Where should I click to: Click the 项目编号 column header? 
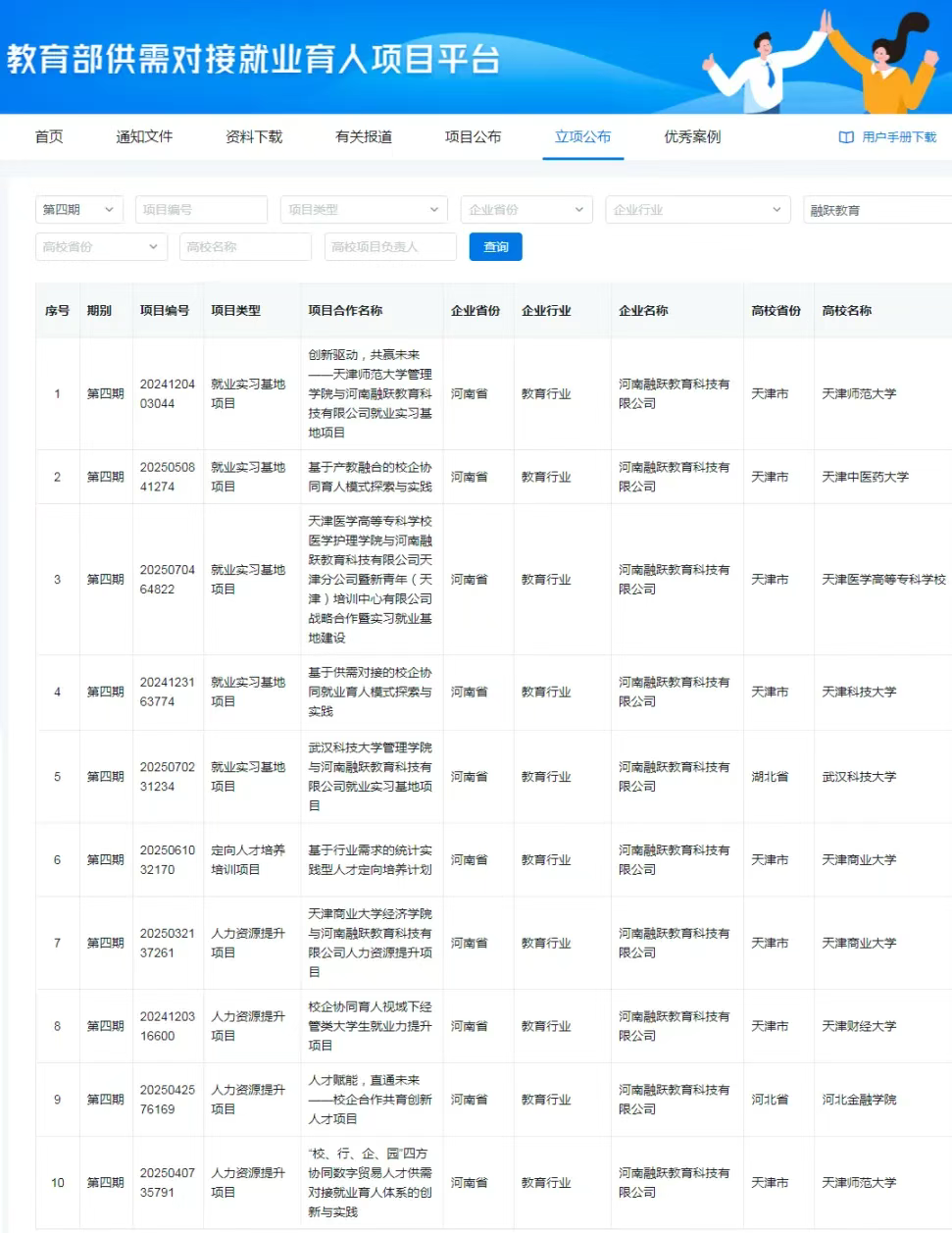165,310
